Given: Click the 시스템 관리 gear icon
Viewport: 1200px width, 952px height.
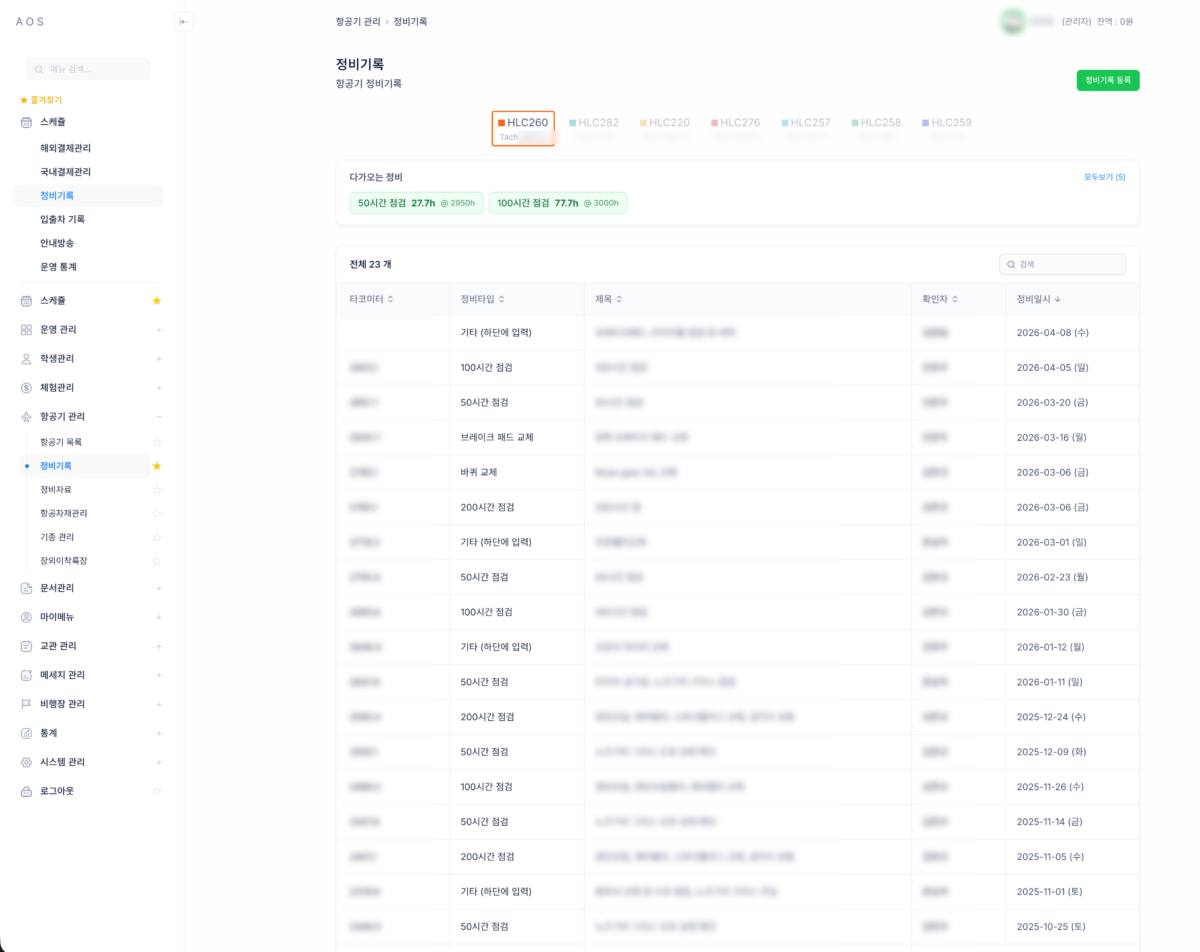Looking at the screenshot, I should point(26,762).
